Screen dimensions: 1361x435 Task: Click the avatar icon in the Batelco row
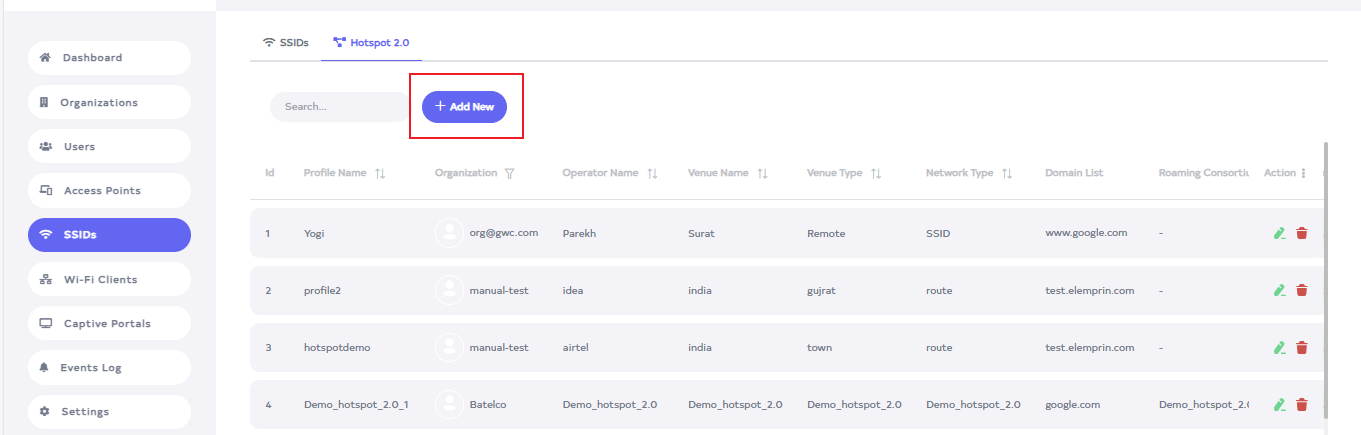(449, 405)
